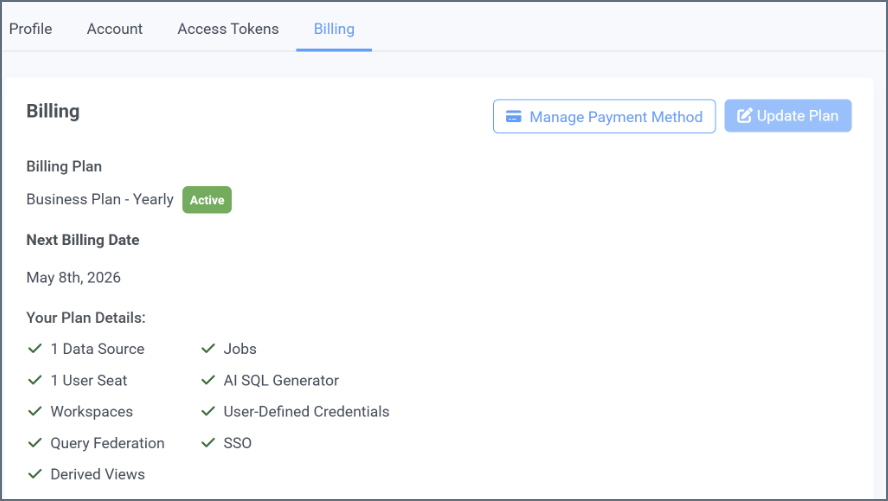Click the 'AI SQL Generator' plan item text
888x501 pixels.
pyautogui.click(x=281, y=380)
